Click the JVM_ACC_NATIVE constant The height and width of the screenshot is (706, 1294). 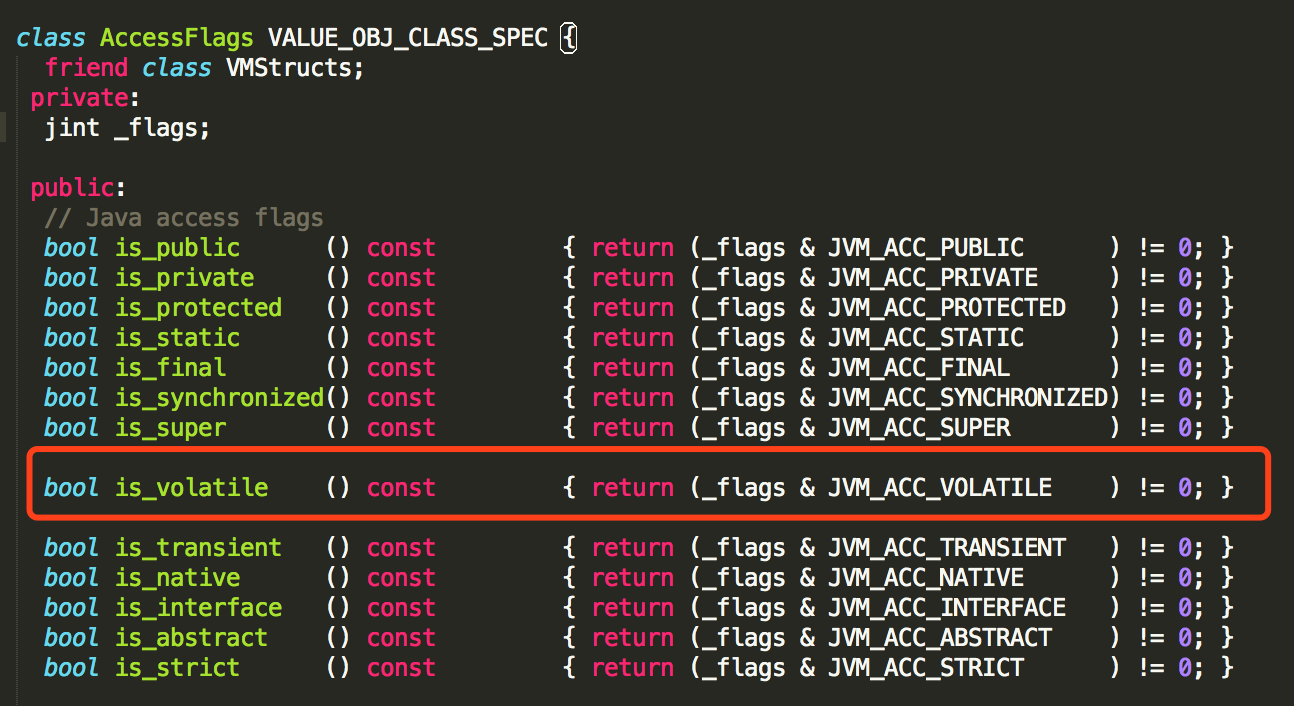coord(926,578)
